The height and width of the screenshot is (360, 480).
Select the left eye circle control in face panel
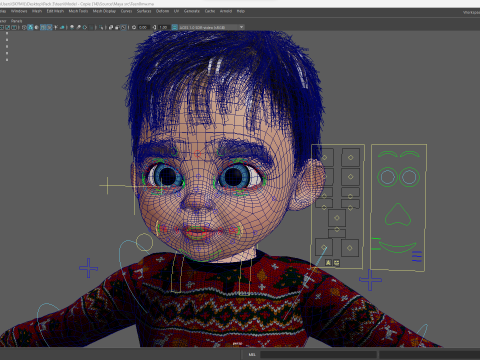[387, 177]
